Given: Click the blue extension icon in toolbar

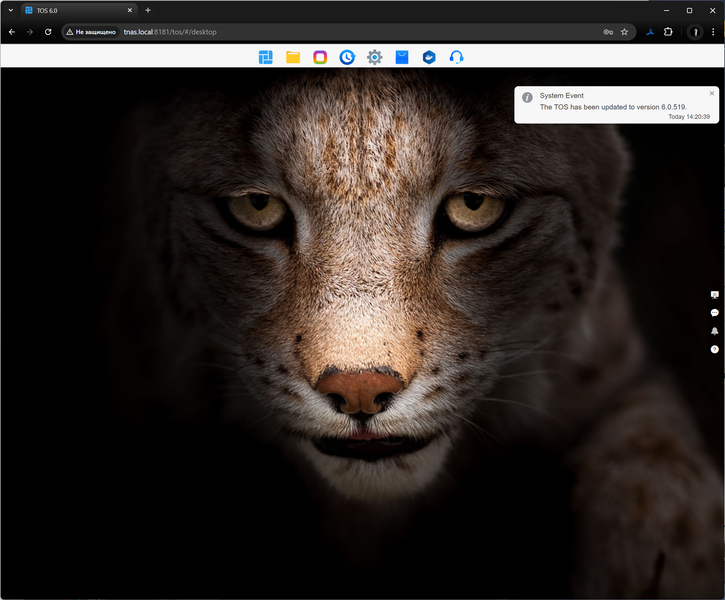Looking at the screenshot, I should (650, 32).
